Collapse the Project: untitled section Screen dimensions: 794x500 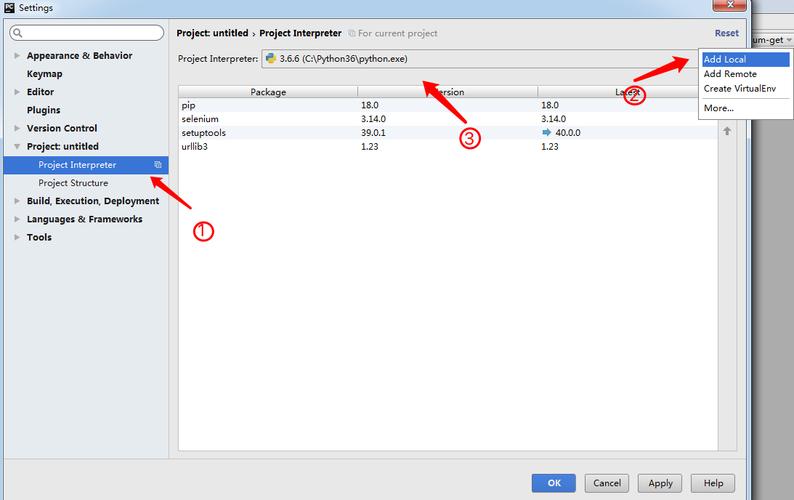click(x=17, y=147)
